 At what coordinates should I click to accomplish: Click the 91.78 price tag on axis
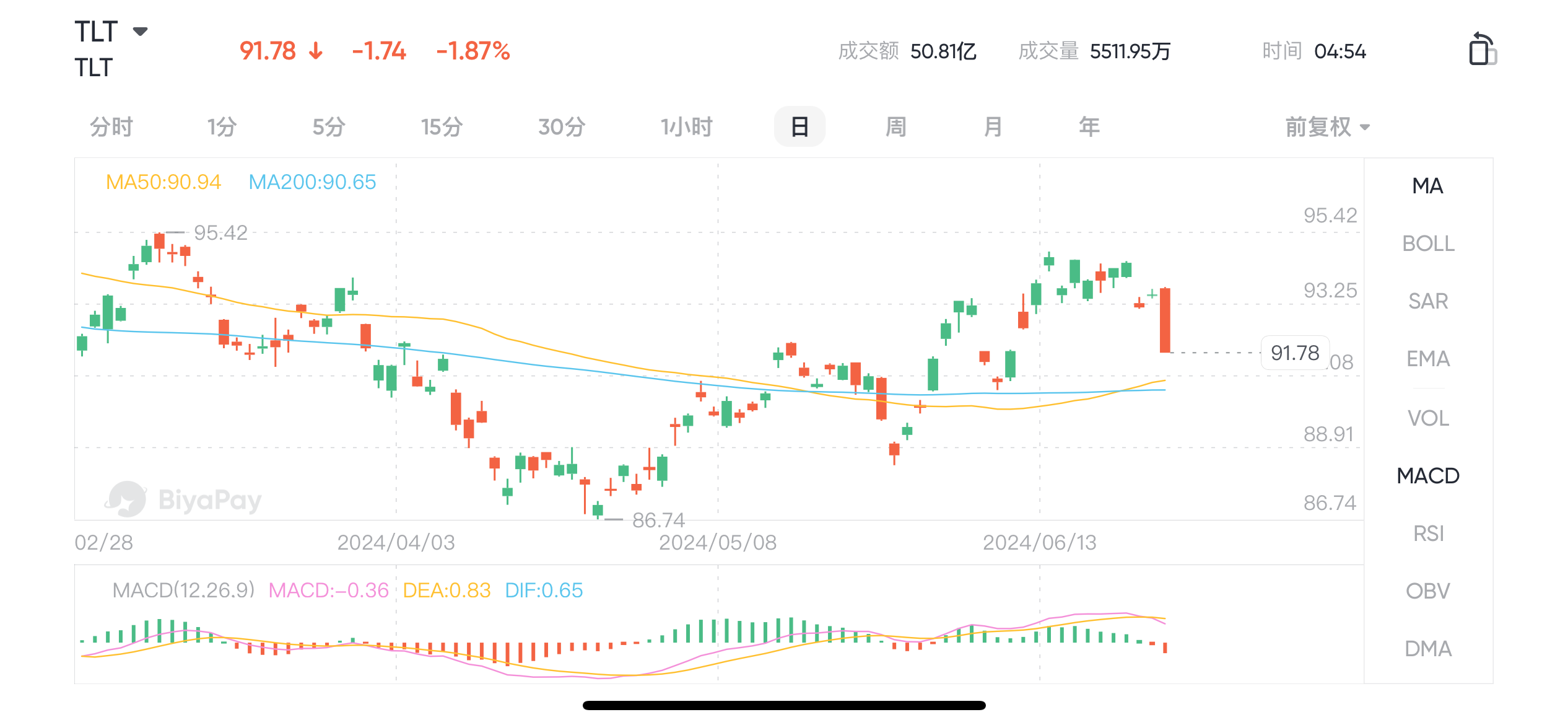click(1295, 353)
